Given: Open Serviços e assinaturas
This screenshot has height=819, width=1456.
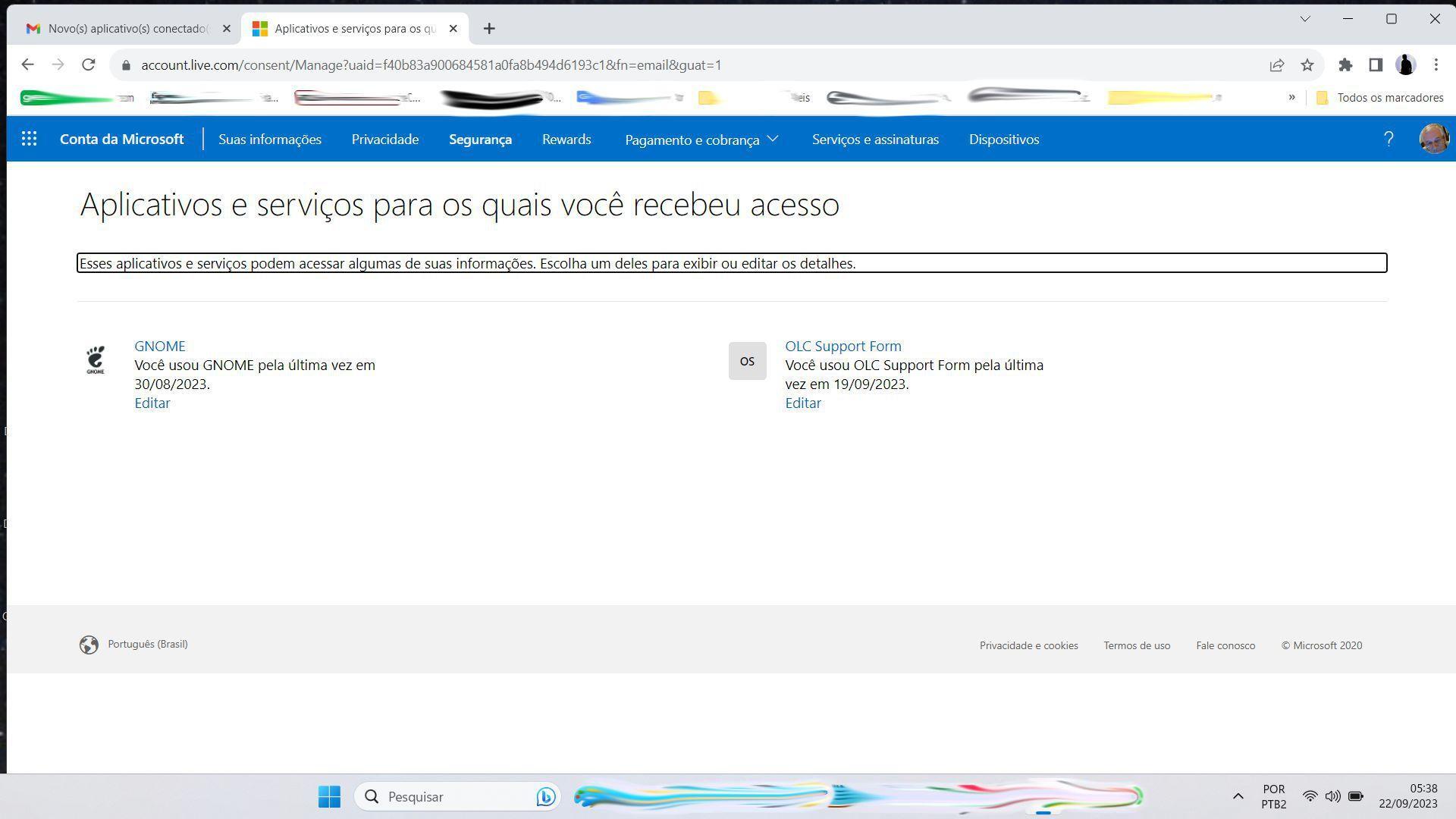Looking at the screenshot, I should [875, 140].
